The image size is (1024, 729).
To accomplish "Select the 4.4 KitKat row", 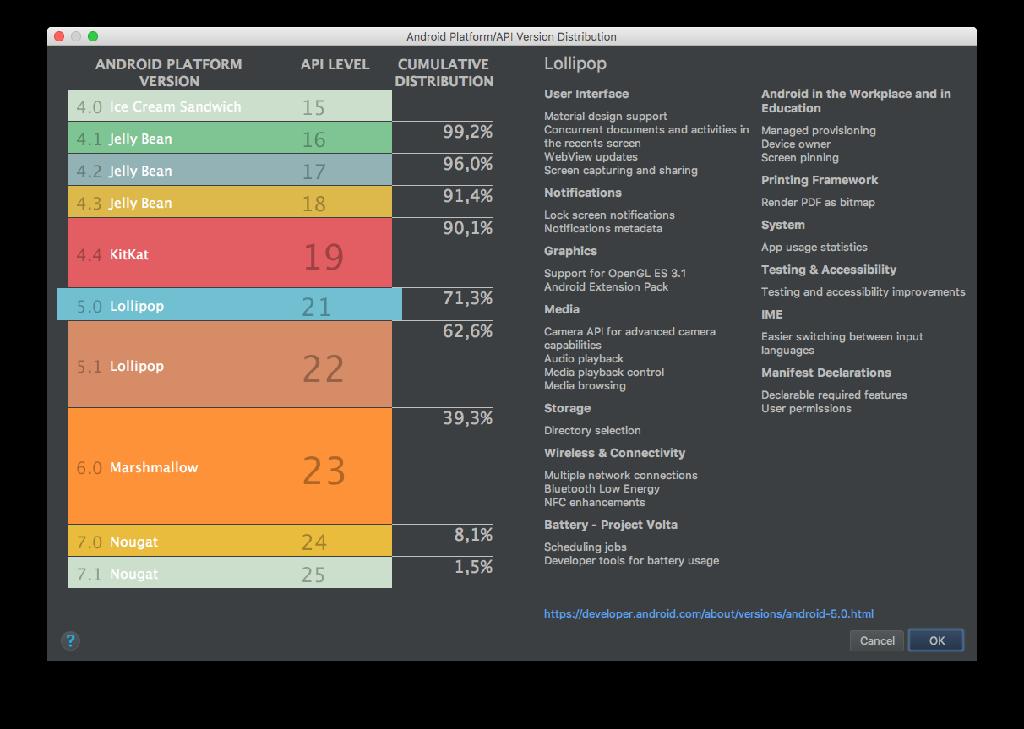I will coord(230,253).
